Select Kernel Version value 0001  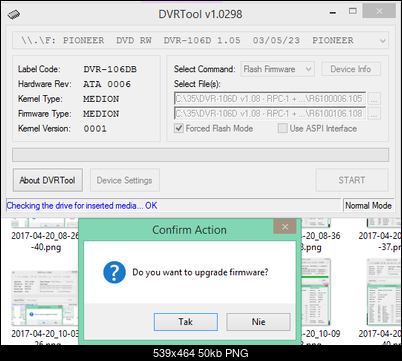pos(95,129)
